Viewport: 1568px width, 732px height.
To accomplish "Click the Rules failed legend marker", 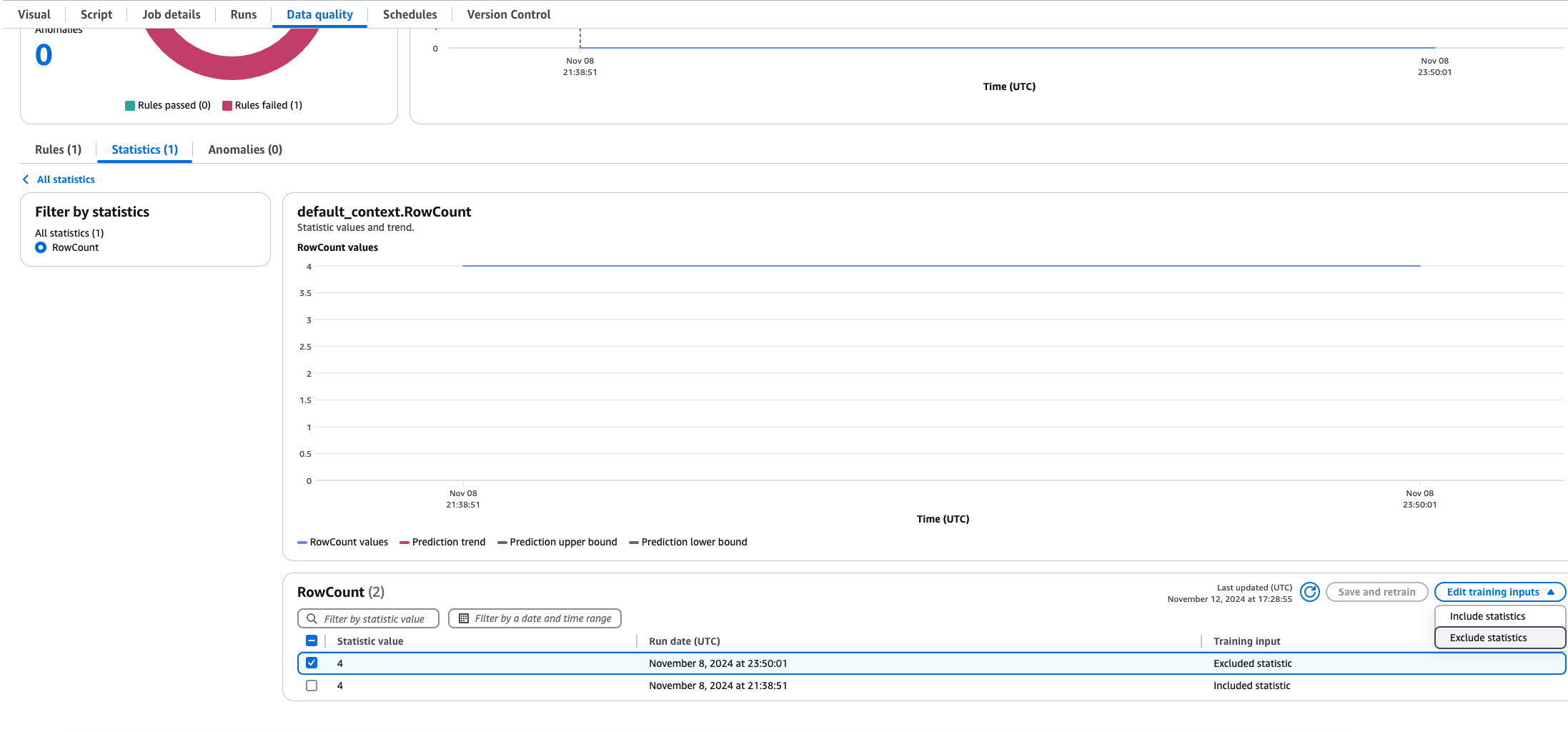I will pos(227,105).
